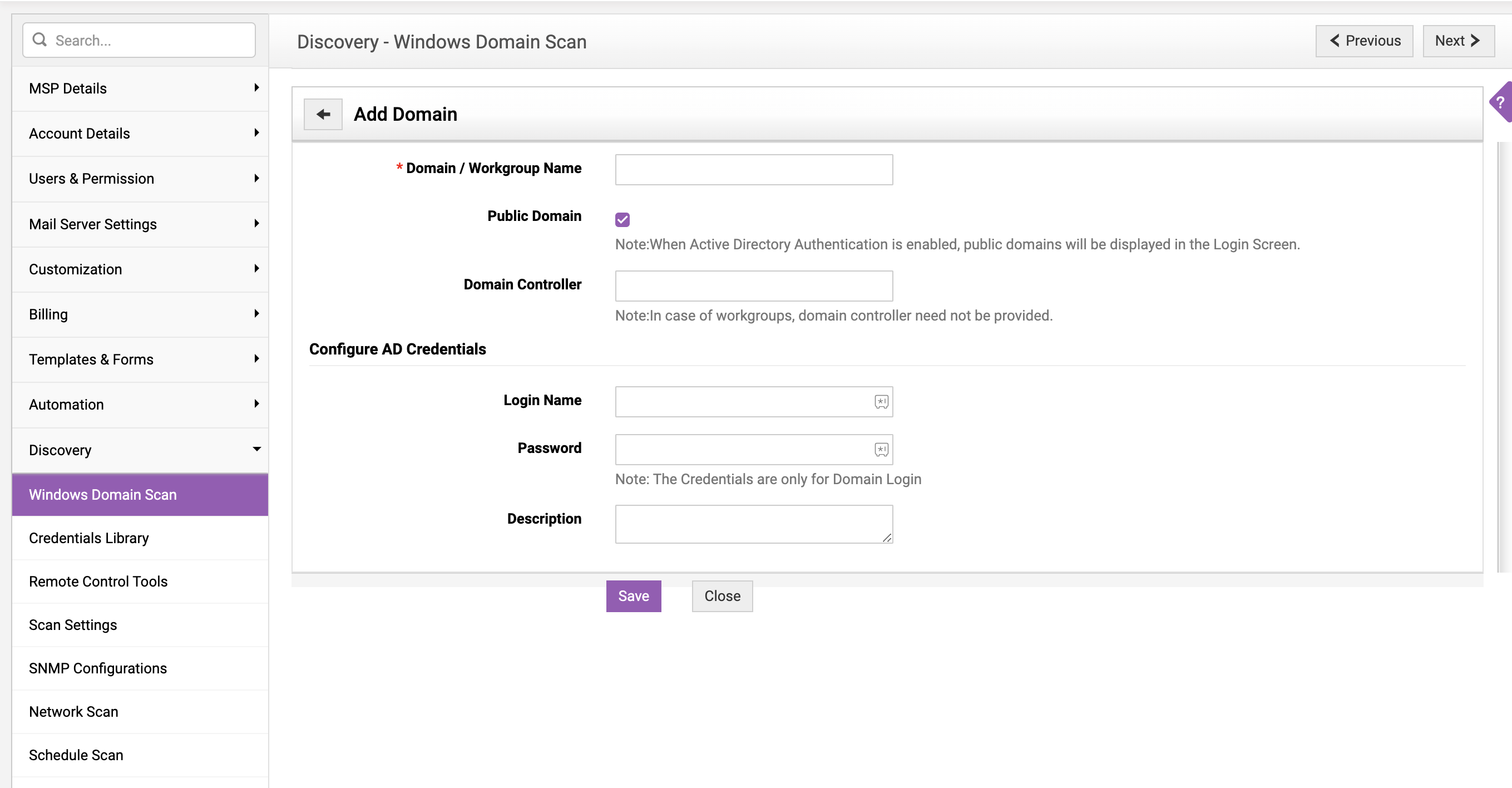The height and width of the screenshot is (788, 1512).
Task: Uncheck the Public Domain checkbox
Action: click(x=622, y=220)
